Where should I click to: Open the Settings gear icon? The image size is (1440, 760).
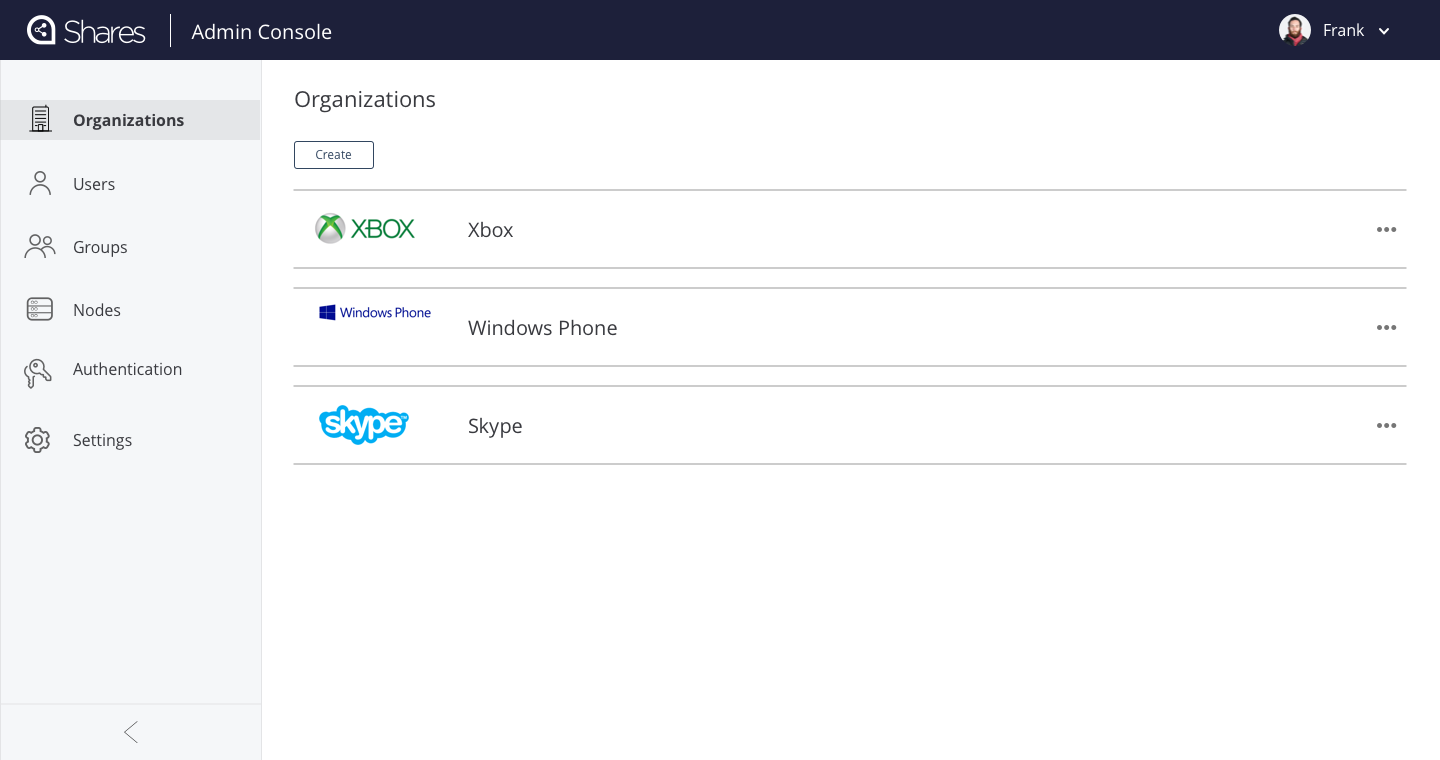tap(38, 440)
